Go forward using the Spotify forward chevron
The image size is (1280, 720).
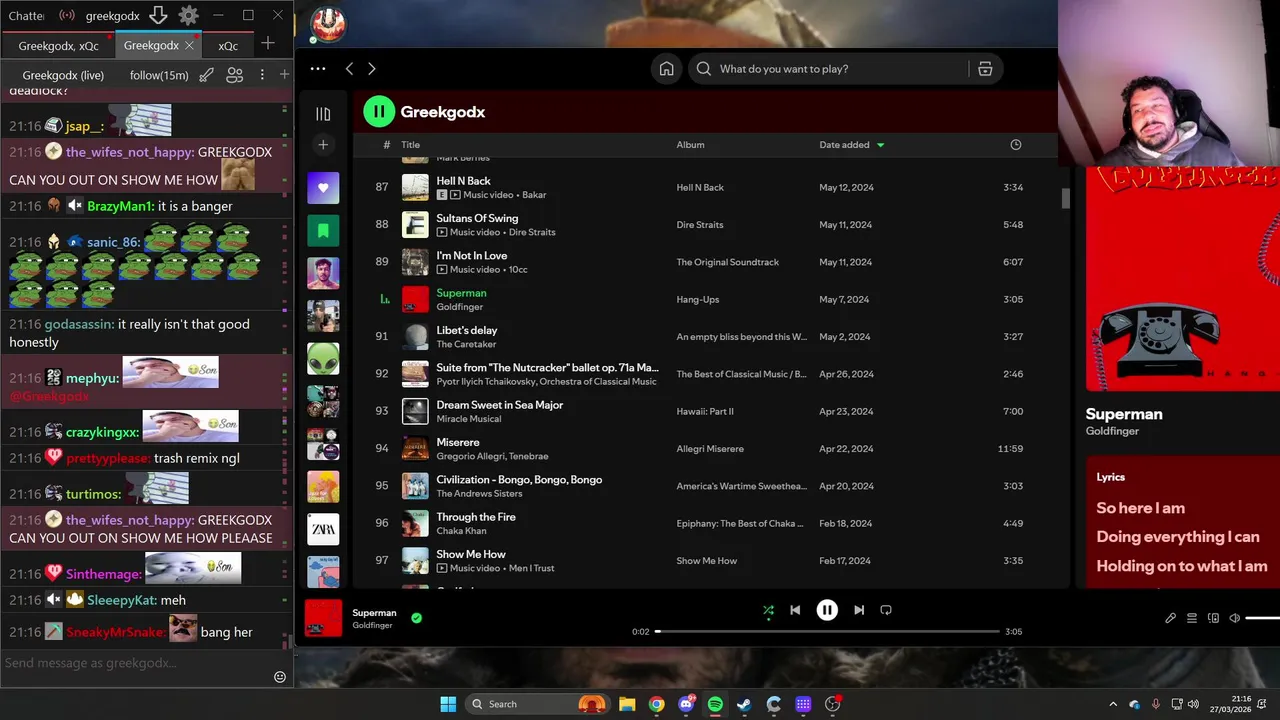(x=372, y=69)
